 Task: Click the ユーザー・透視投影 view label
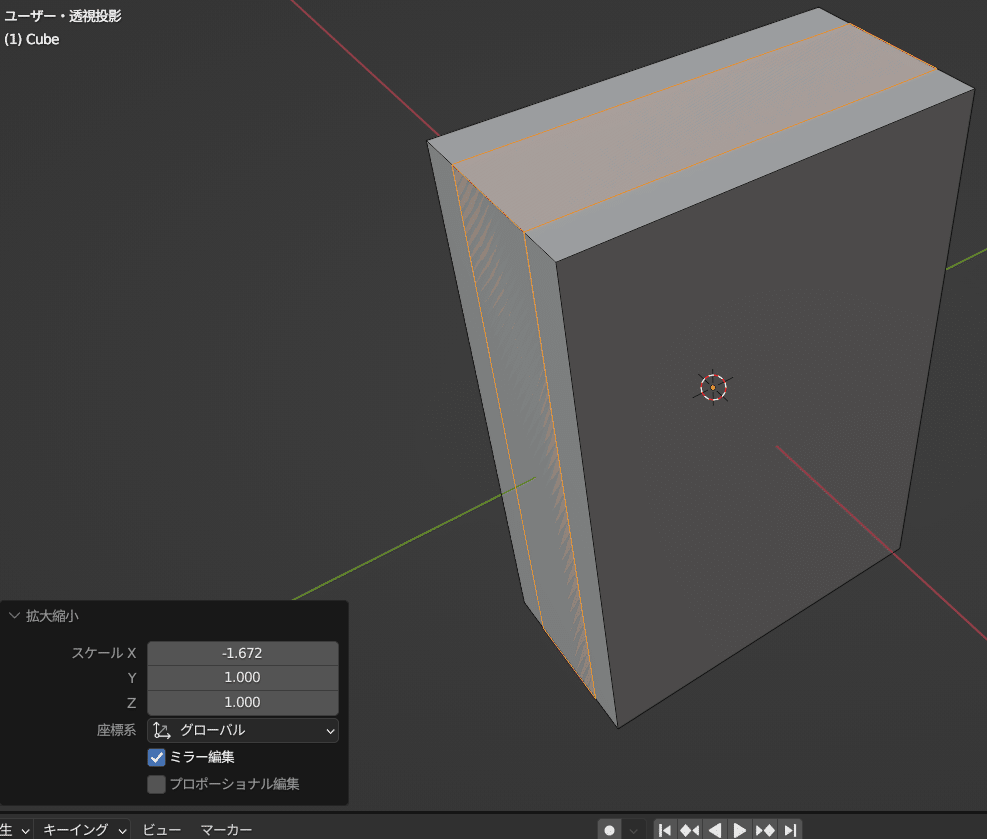62,16
